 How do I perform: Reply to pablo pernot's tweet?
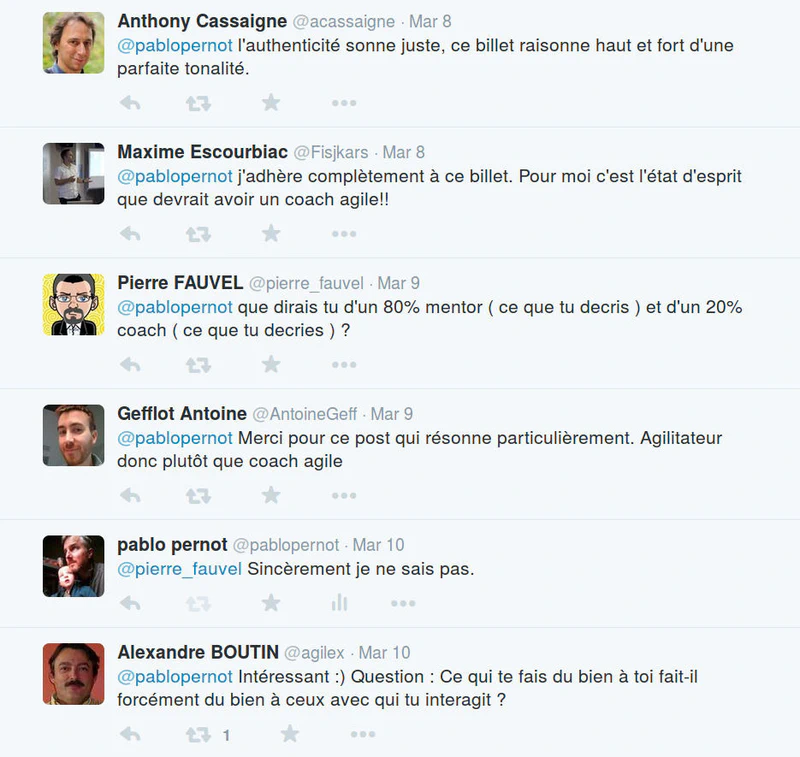(130, 602)
